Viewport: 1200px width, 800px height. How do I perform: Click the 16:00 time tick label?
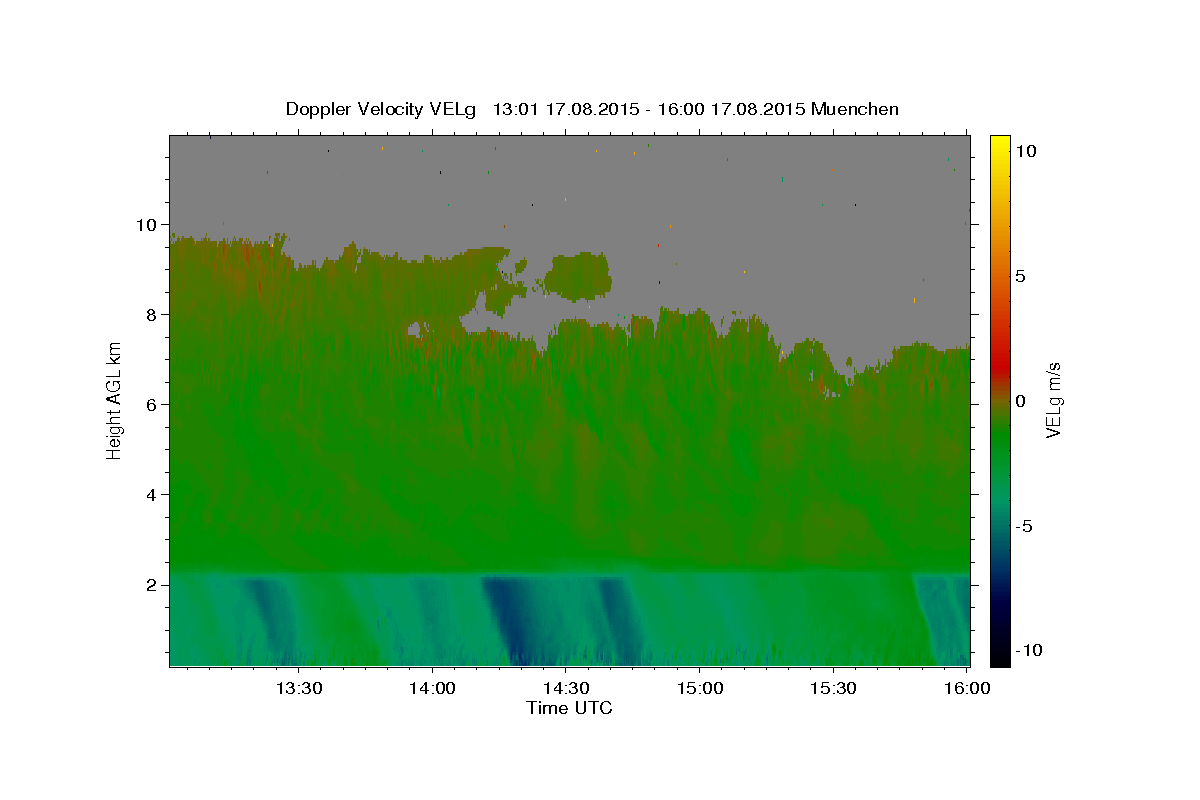coord(967,688)
